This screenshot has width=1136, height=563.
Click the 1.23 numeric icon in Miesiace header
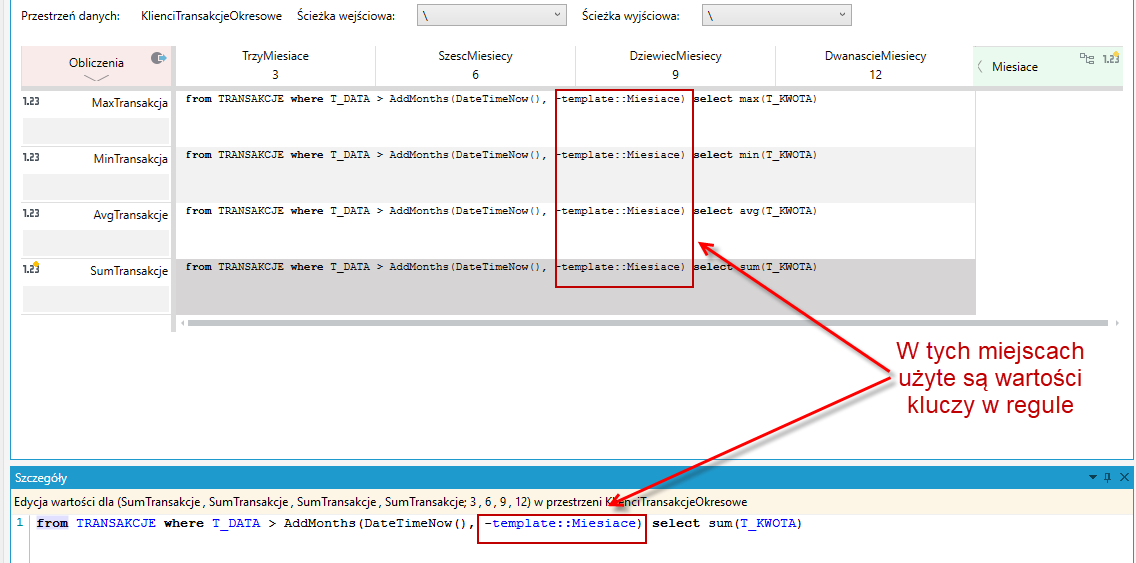1111,59
